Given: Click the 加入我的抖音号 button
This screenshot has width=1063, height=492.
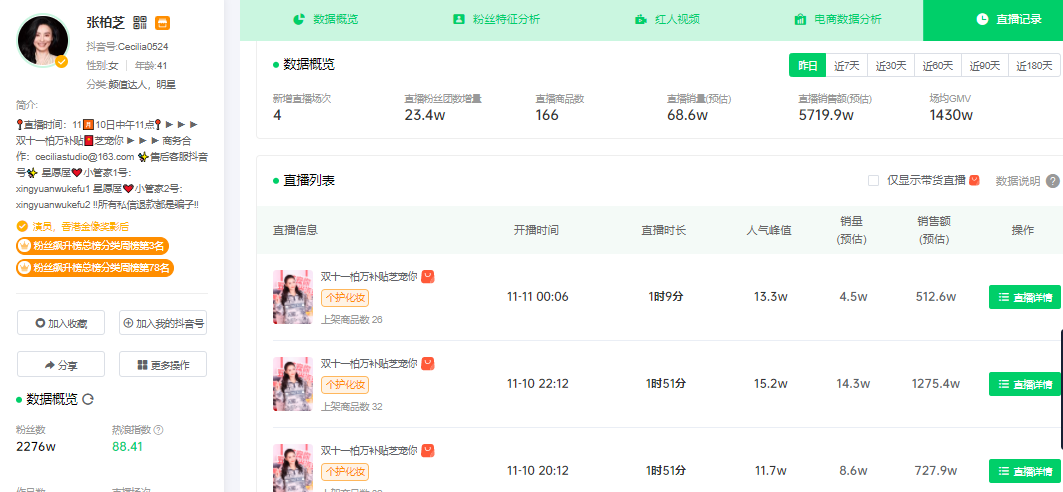Looking at the screenshot, I should pyautogui.click(x=163, y=323).
